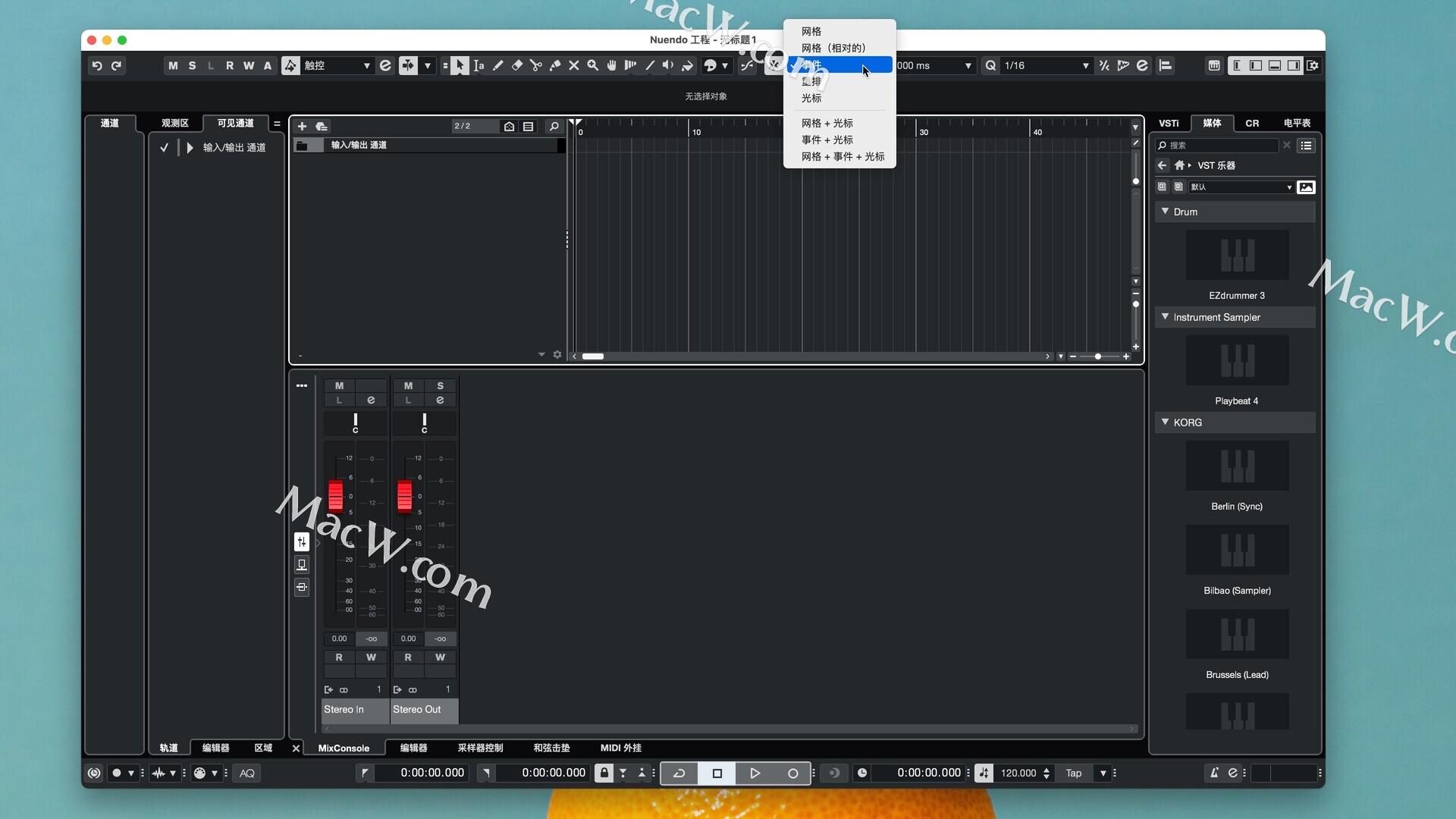Show the mixer fader section icon
The image size is (1456, 819).
click(x=302, y=541)
